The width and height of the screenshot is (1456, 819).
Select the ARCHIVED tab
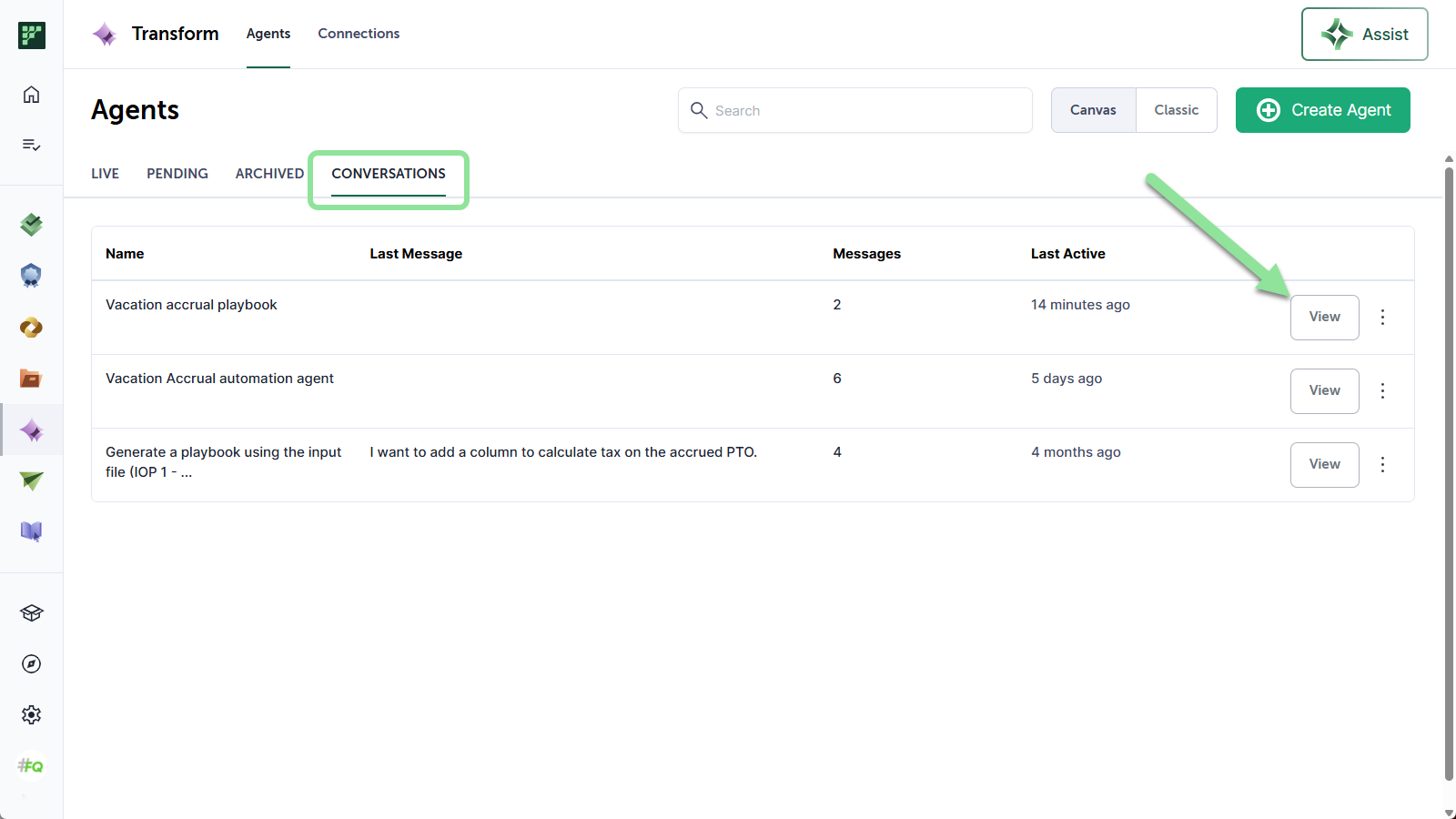click(x=269, y=174)
